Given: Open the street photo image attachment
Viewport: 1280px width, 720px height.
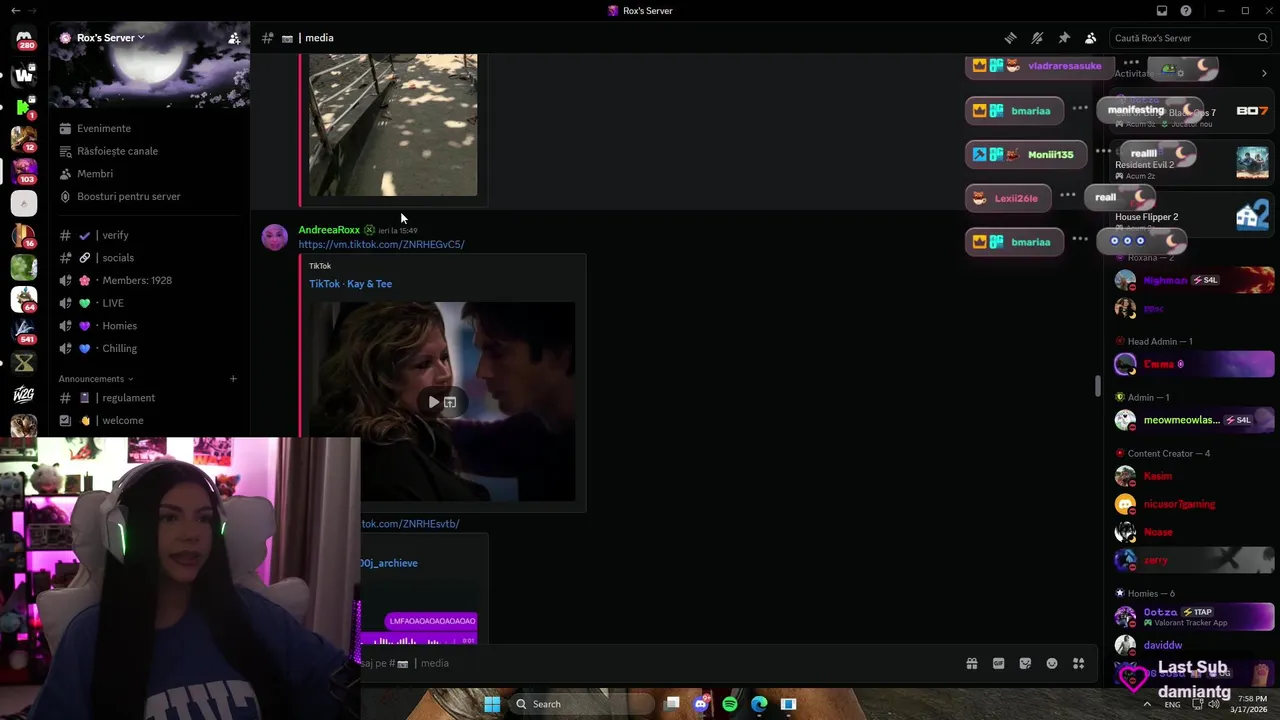Looking at the screenshot, I should [x=393, y=125].
